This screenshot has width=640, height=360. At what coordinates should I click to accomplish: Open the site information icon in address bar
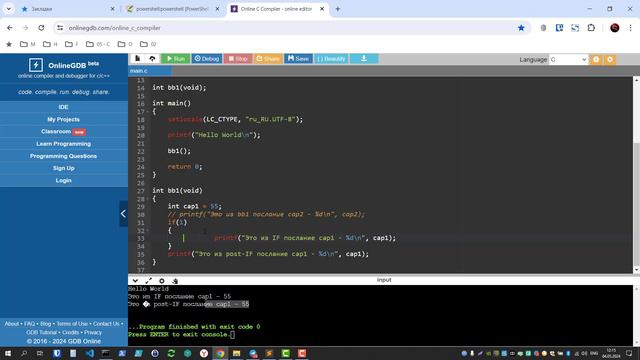pos(60,28)
